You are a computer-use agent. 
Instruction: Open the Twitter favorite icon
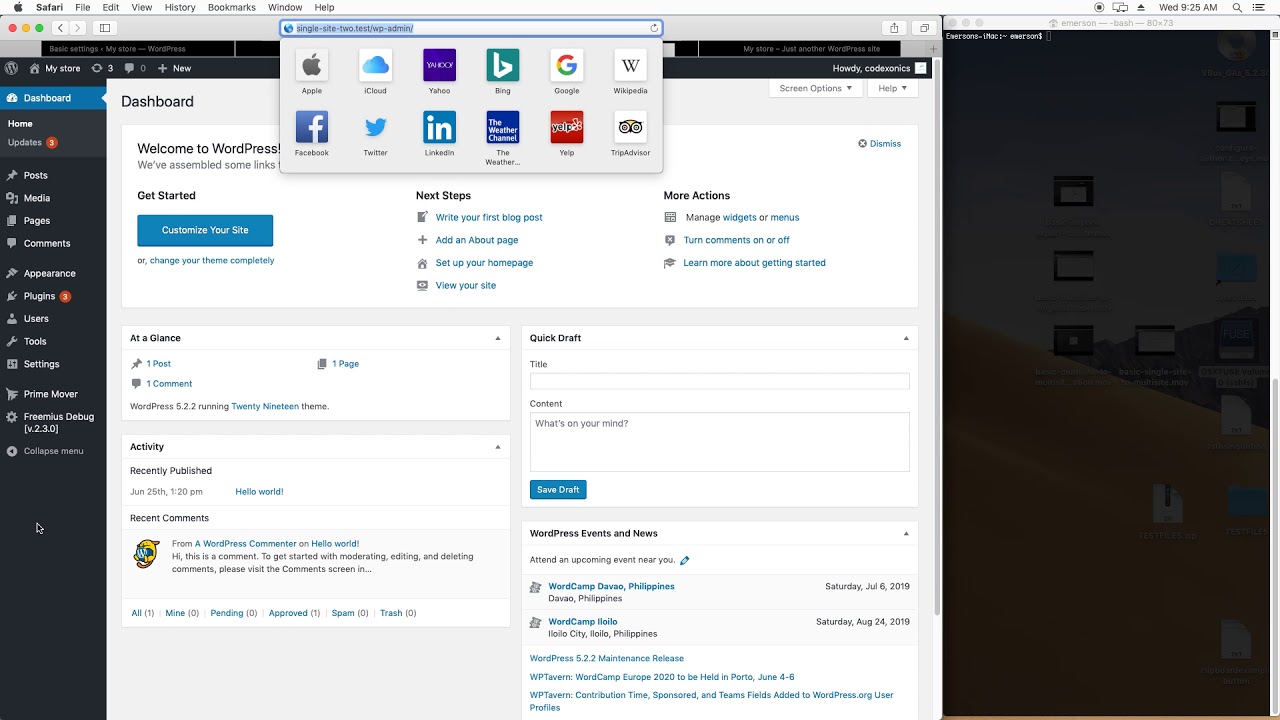pyautogui.click(x=375, y=127)
